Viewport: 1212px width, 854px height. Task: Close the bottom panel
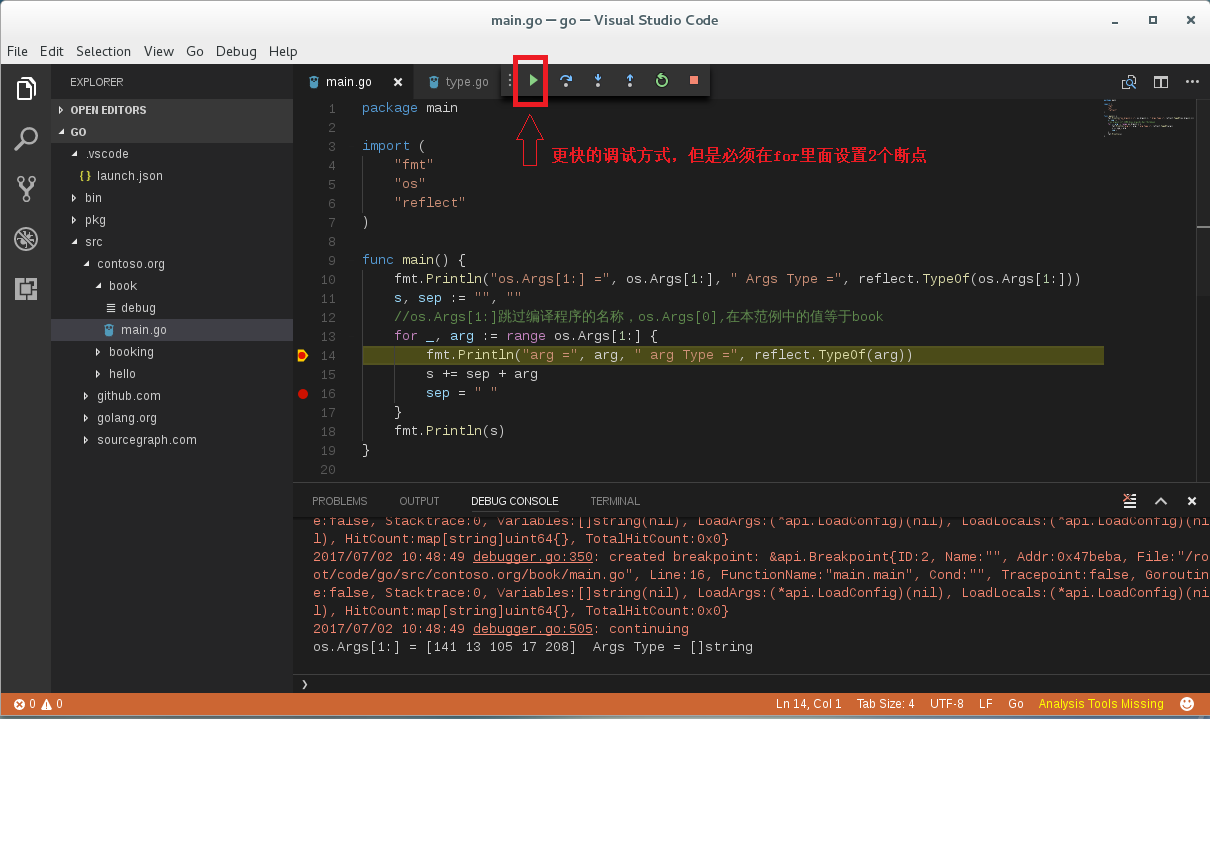[x=1192, y=501]
